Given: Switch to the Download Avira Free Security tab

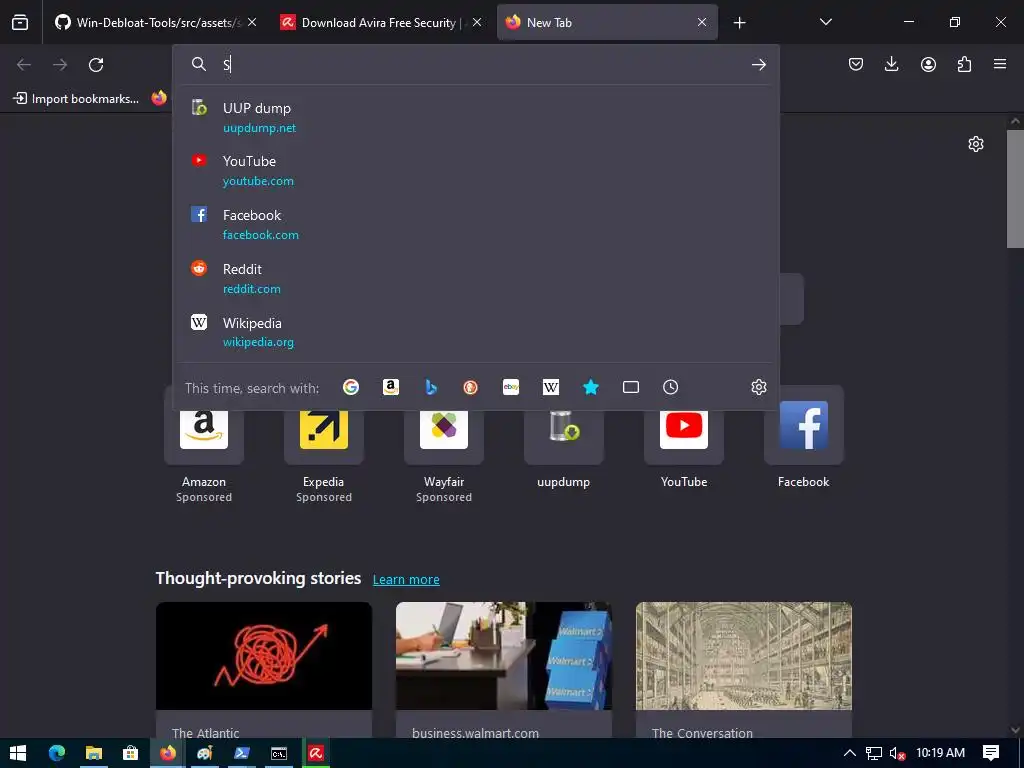Looking at the screenshot, I should coord(380,22).
